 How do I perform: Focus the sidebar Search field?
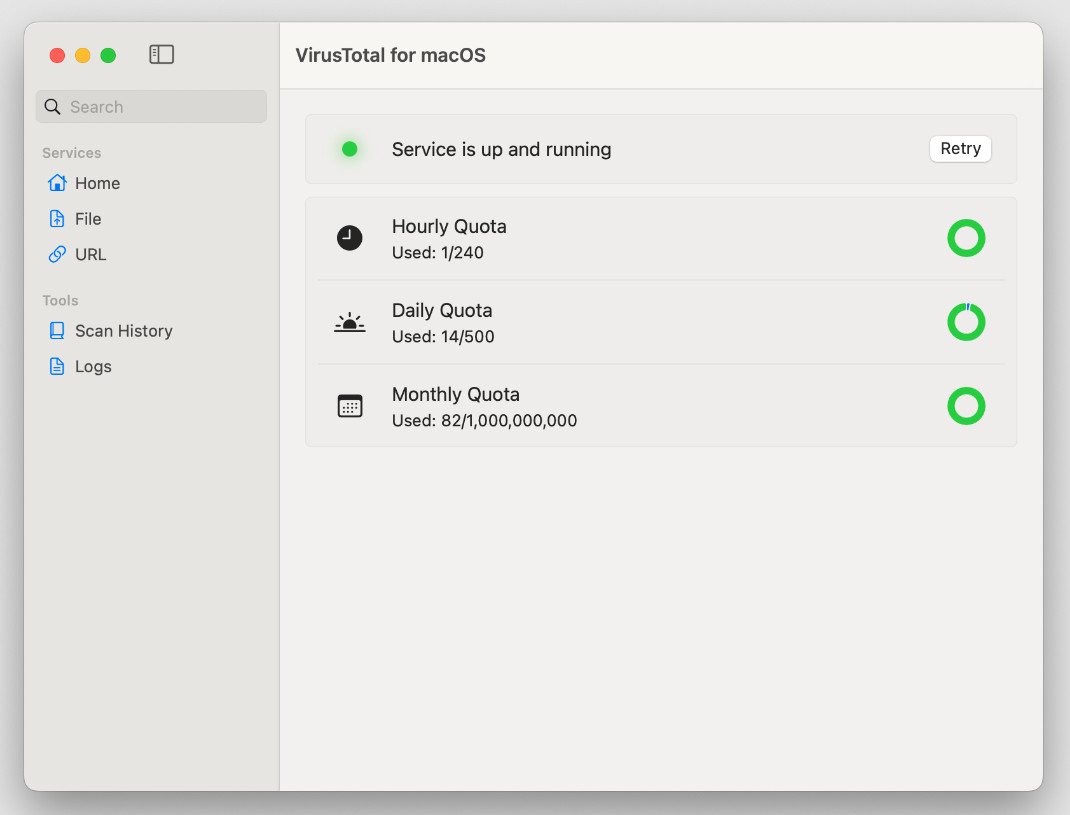[151, 106]
